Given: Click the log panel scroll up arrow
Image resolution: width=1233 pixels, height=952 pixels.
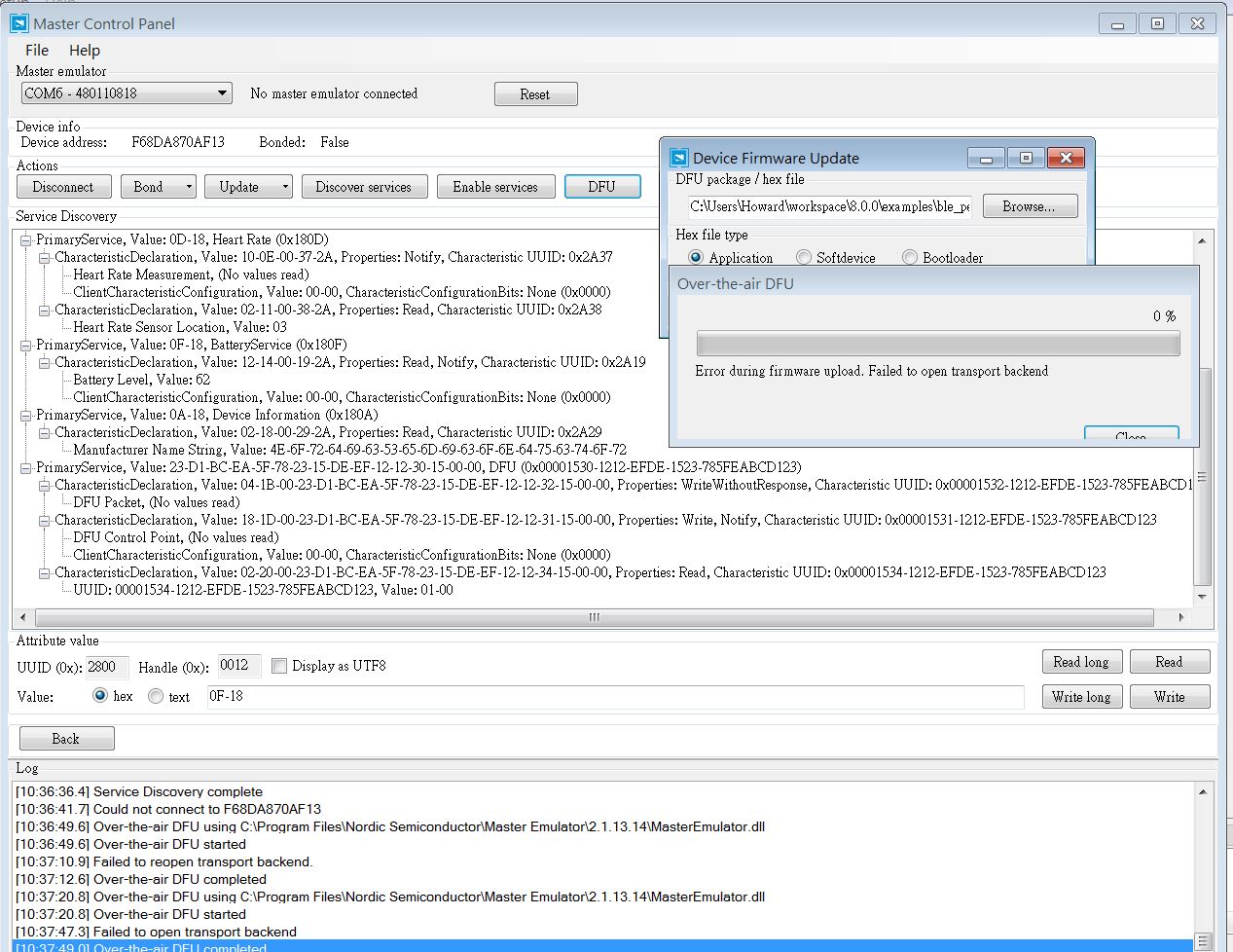Looking at the screenshot, I should click(1203, 792).
